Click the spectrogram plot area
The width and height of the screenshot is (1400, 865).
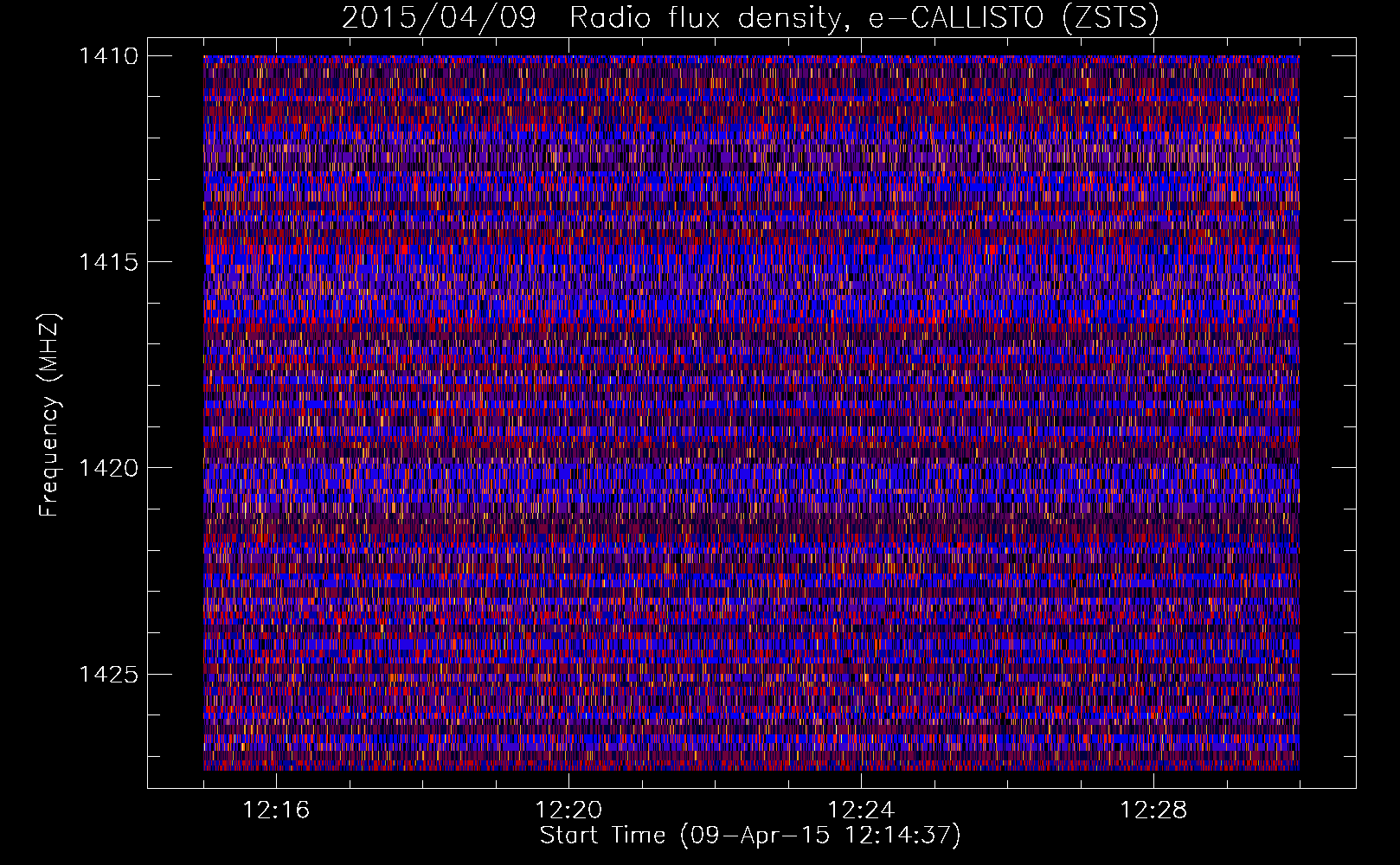(x=751, y=413)
